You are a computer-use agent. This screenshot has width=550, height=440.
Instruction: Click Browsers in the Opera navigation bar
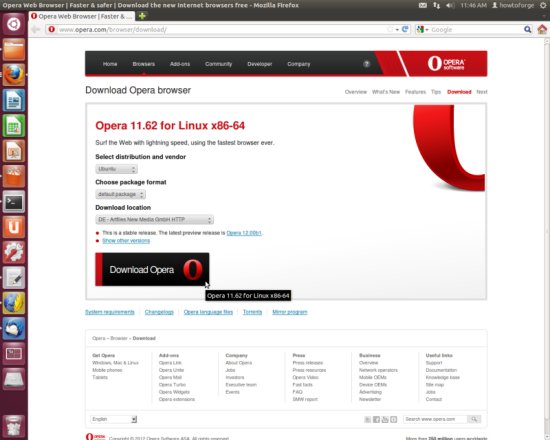click(x=143, y=64)
